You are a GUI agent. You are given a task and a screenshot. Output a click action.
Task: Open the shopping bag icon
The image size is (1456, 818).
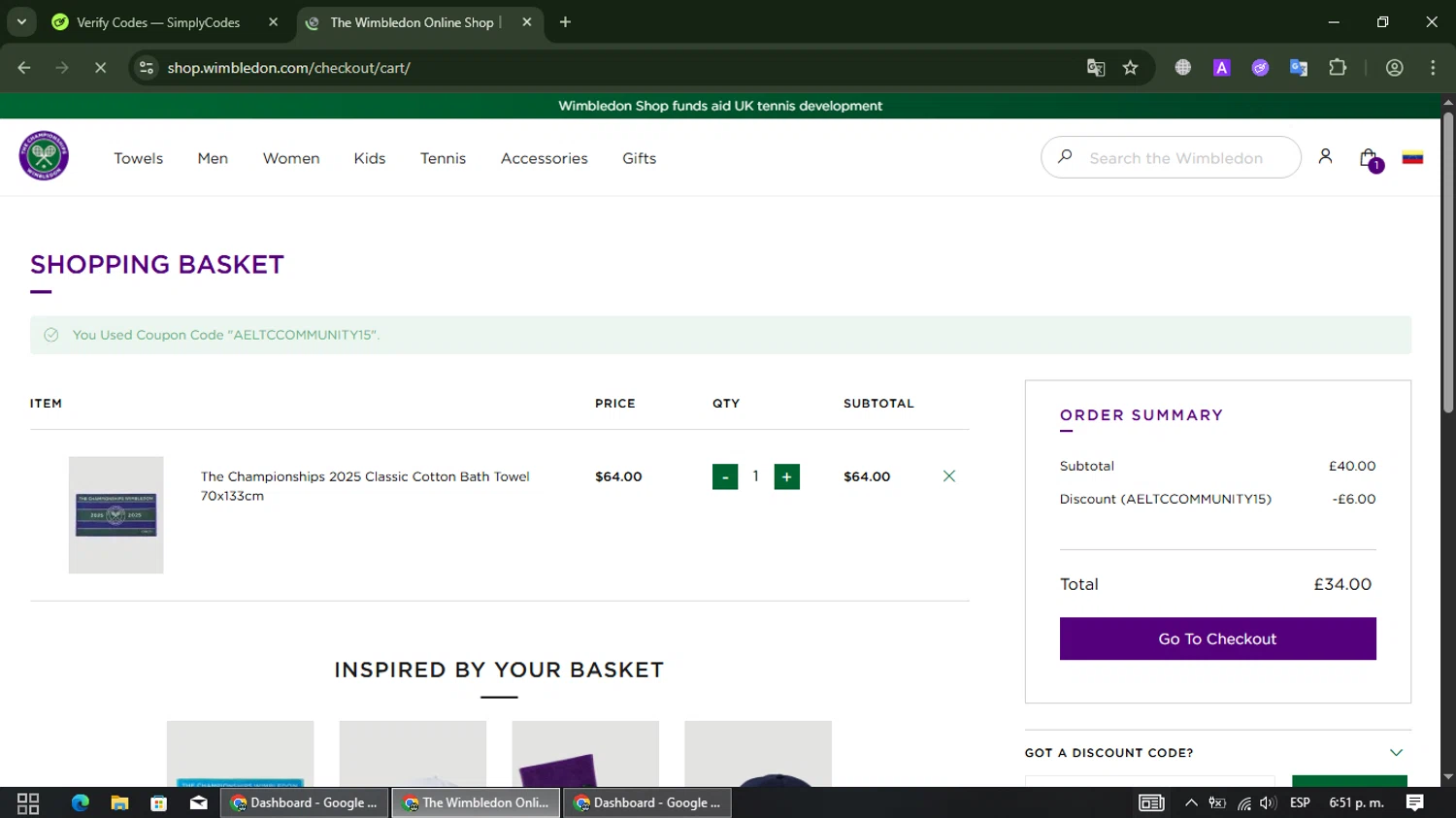coord(1369,158)
